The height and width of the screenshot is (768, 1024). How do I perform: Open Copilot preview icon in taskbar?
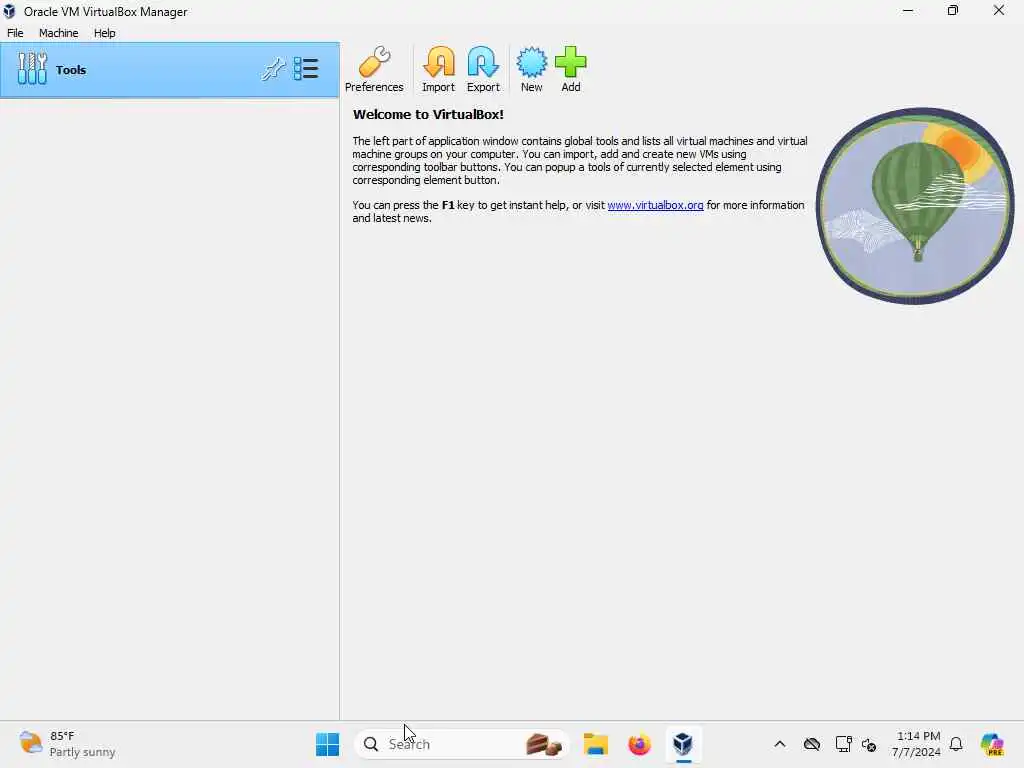[x=991, y=744]
